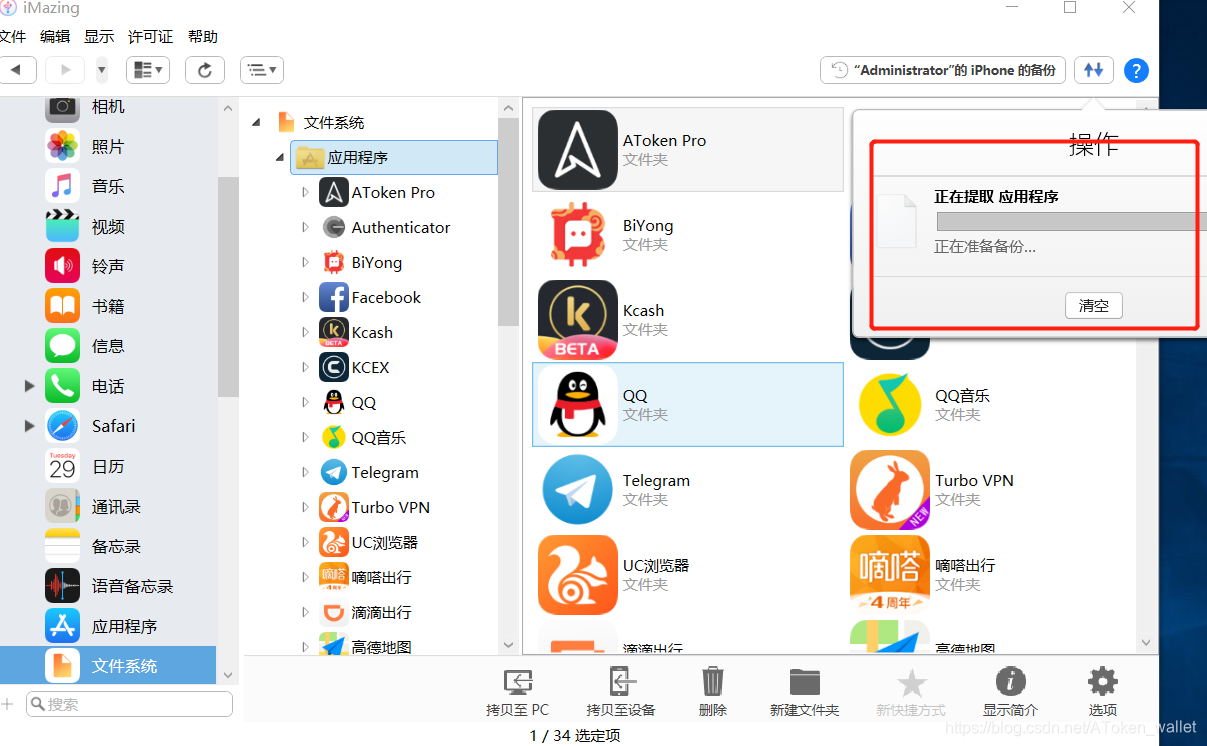Image resolution: width=1207 pixels, height=746 pixels.
Task: Select the Kcash folder in grid
Action: [688, 319]
